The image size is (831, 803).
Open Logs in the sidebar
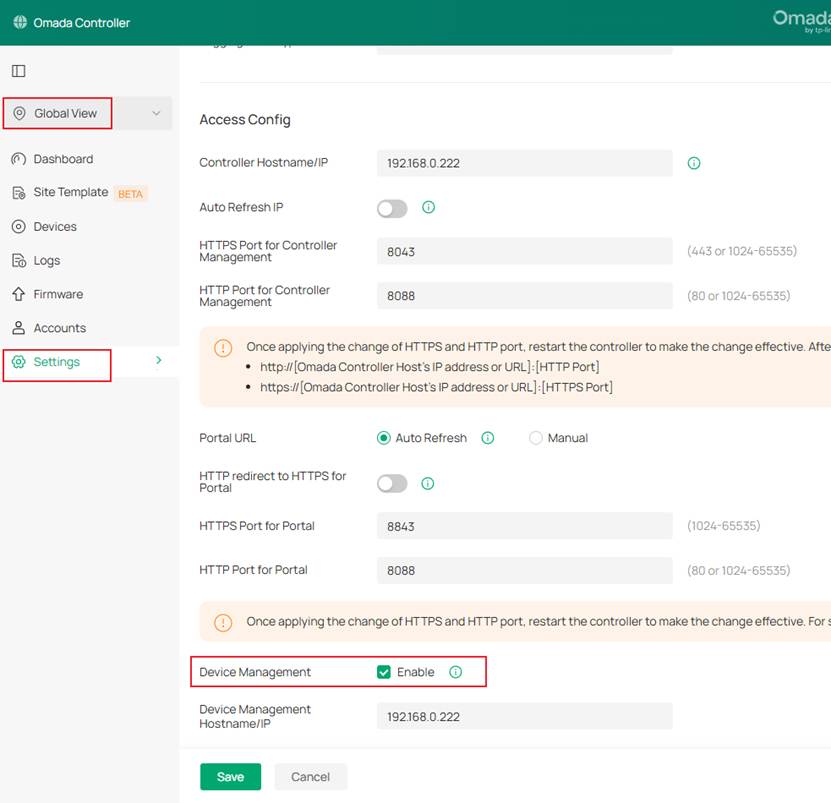coord(47,261)
